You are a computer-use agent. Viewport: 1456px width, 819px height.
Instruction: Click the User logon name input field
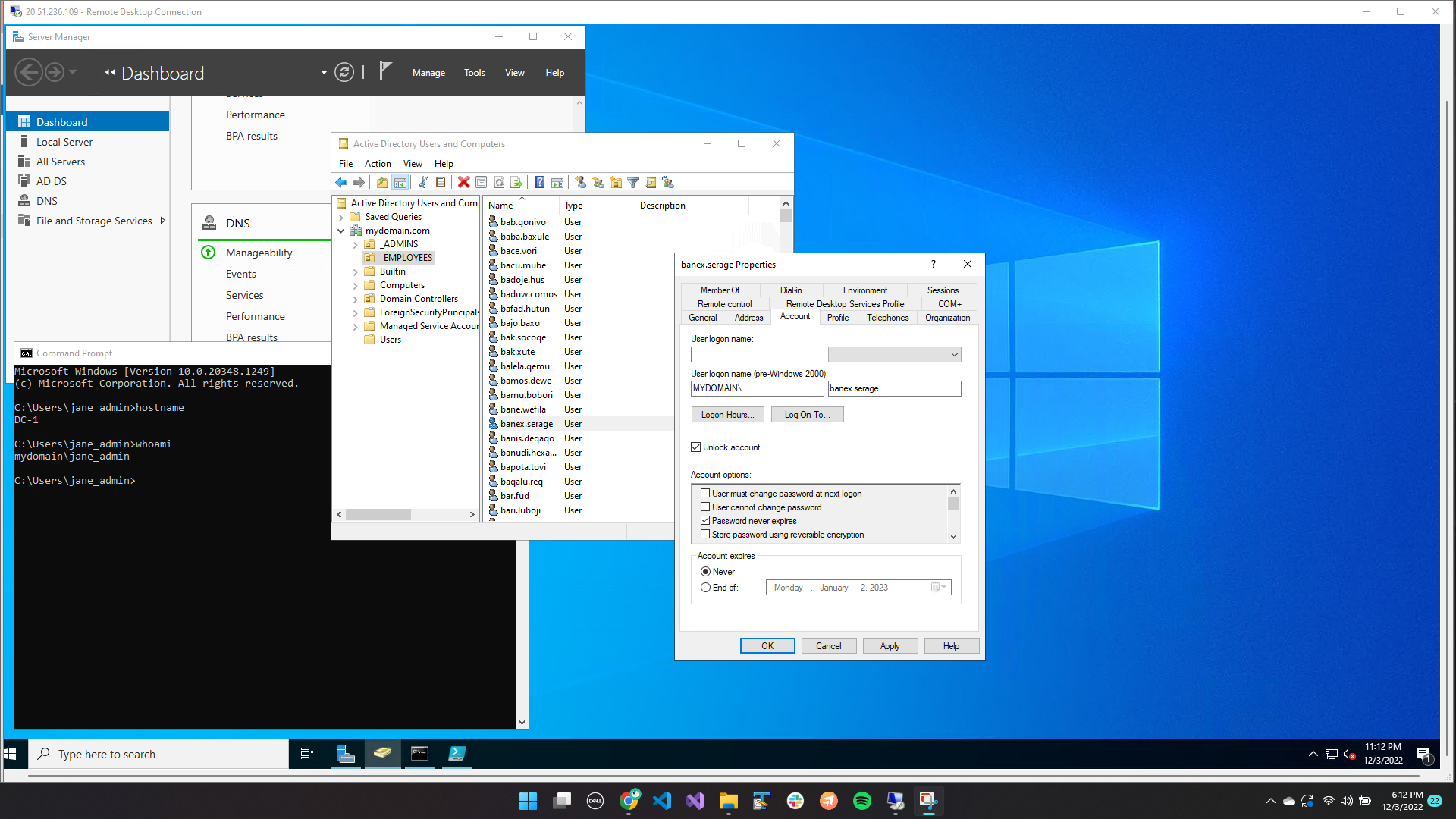pyautogui.click(x=756, y=355)
